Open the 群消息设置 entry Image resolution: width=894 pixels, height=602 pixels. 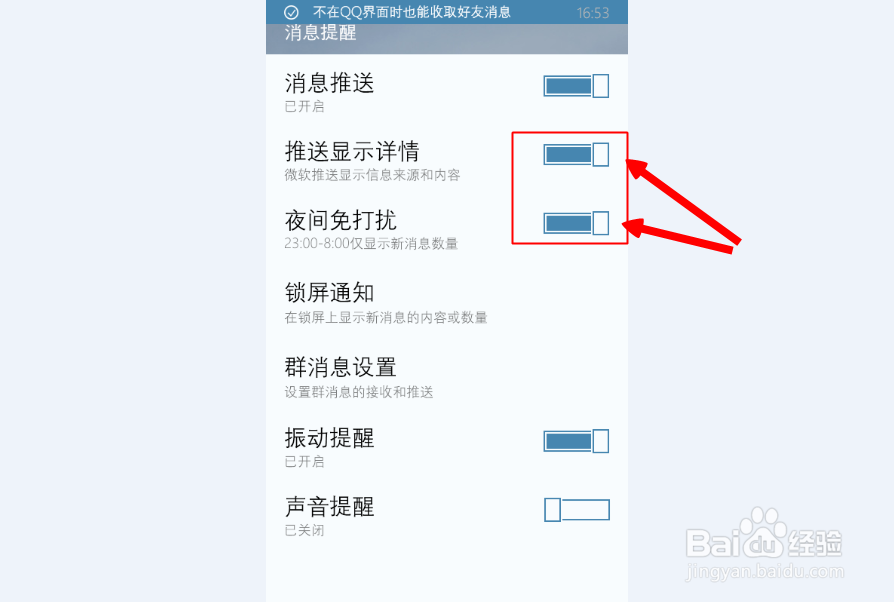point(446,377)
